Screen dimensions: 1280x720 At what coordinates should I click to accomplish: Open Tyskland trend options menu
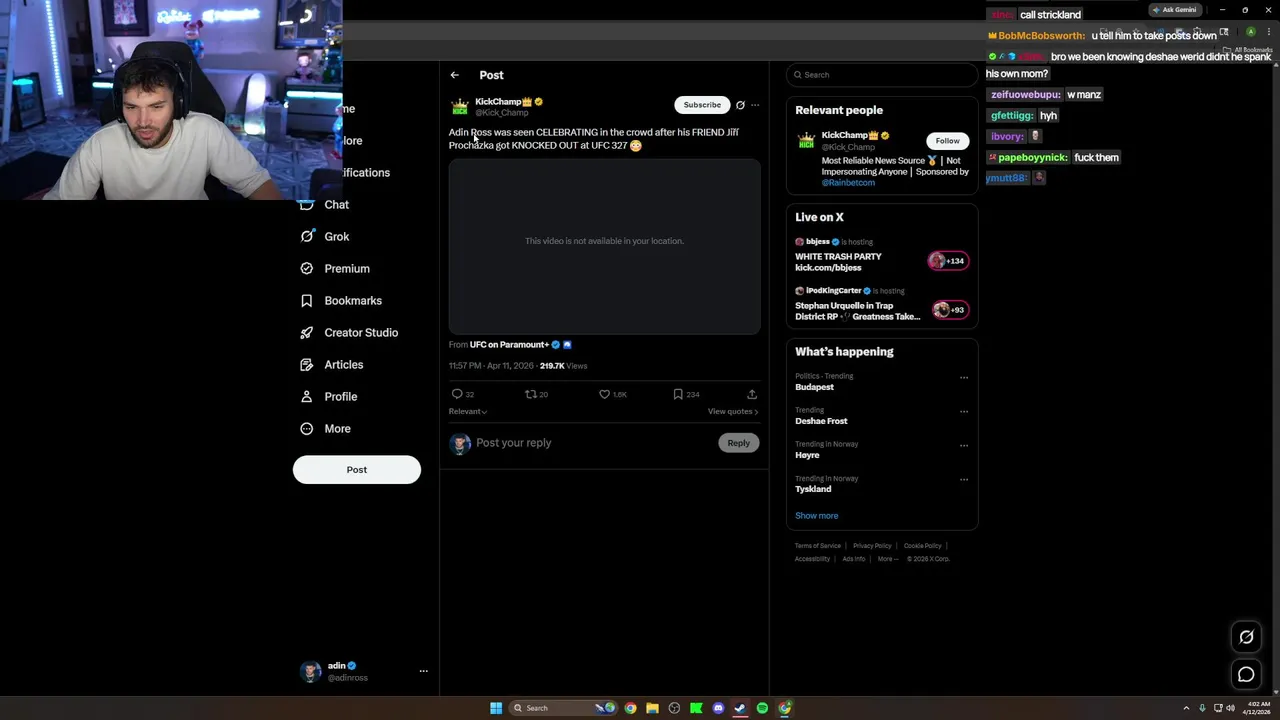click(x=964, y=479)
